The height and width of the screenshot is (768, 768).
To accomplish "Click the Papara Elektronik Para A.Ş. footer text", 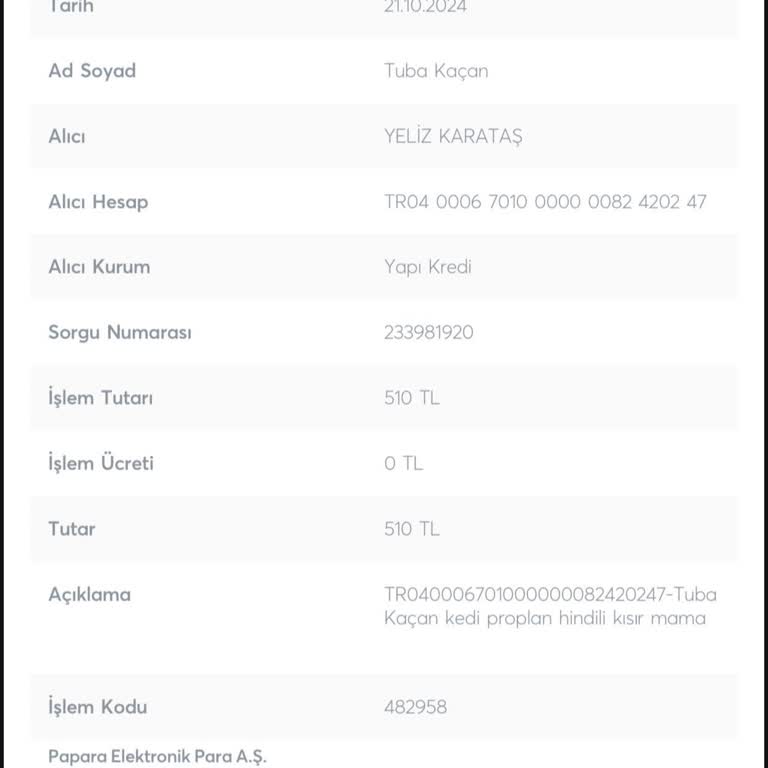I will (x=158, y=757).
